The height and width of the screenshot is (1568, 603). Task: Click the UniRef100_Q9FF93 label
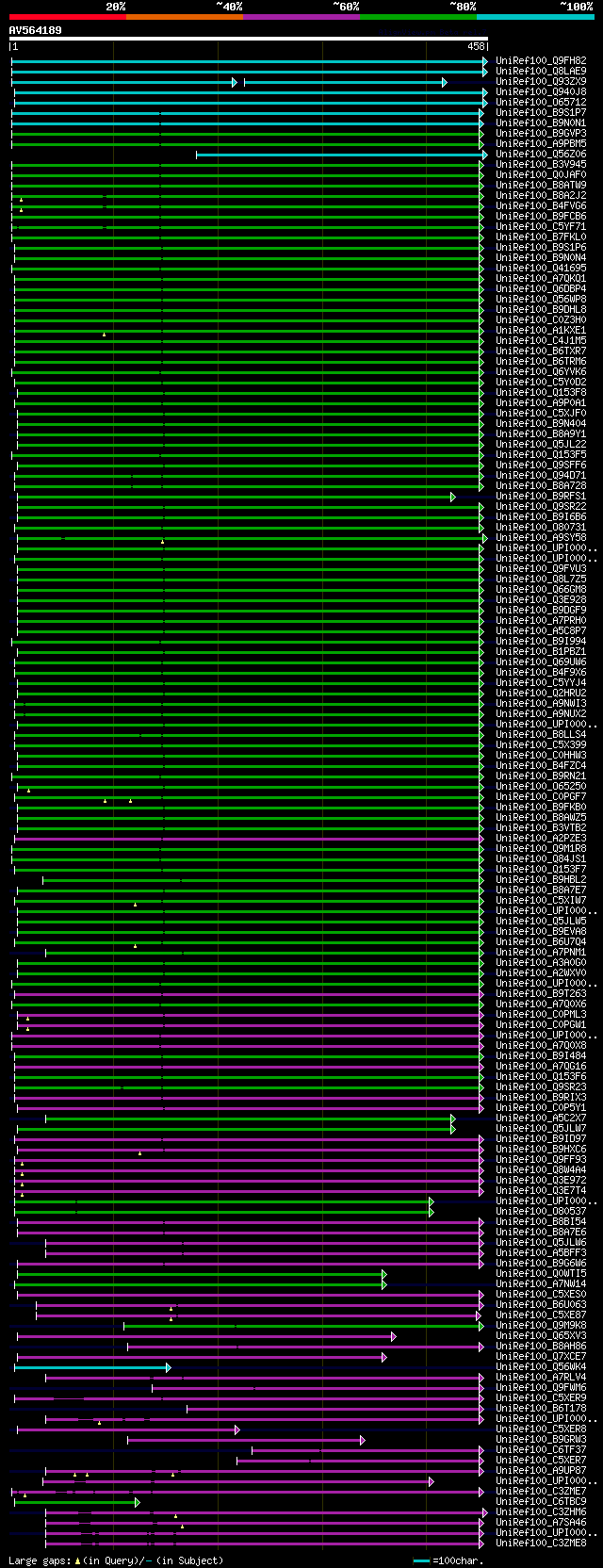click(x=541, y=1160)
